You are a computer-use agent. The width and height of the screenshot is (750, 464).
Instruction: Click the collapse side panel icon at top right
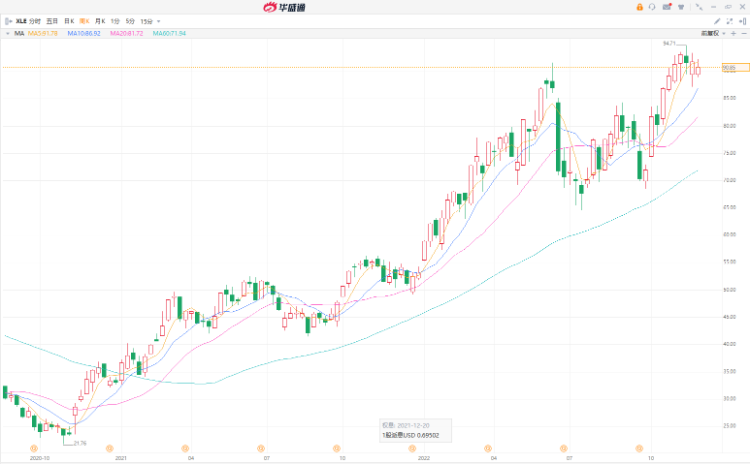pos(741,20)
